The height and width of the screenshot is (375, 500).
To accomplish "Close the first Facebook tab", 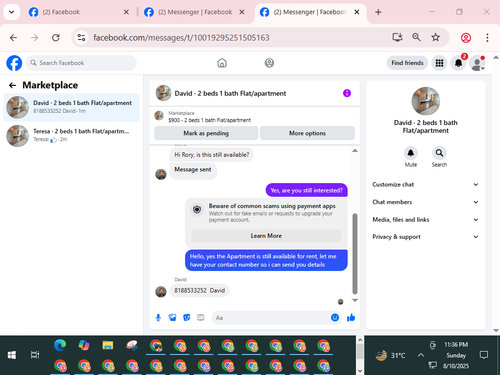I will point(126,12).
